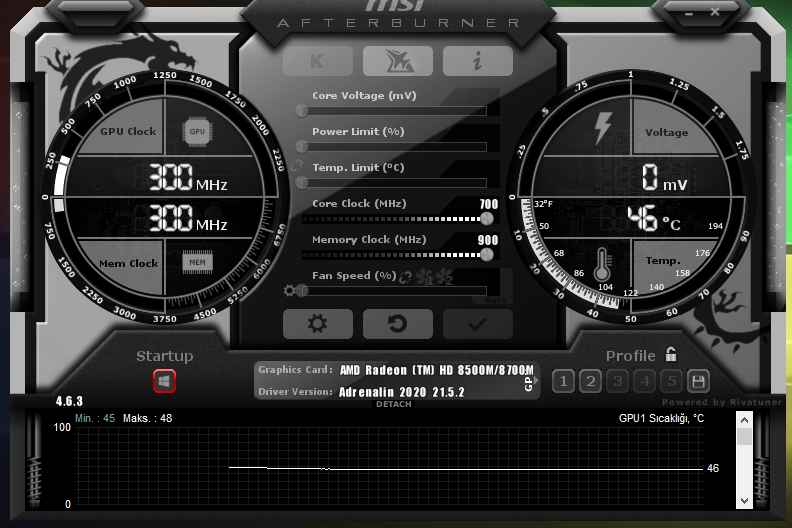The width and height of the screenshot is (792, 528).
Task: Click the 46 °C temperature reading
Action: 654,218
